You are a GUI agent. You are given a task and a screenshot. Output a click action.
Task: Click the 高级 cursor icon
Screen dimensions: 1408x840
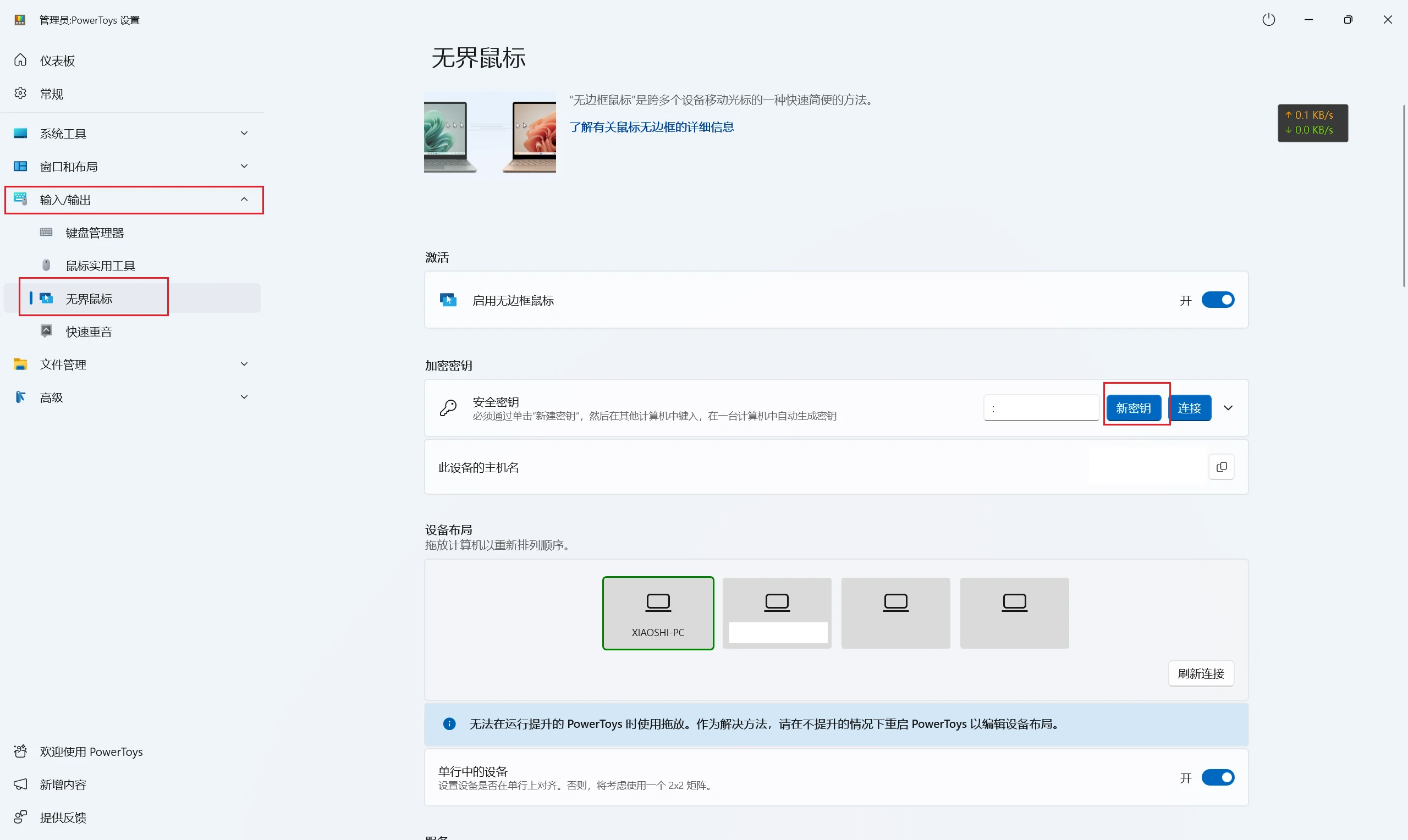[x=20, y=397]
